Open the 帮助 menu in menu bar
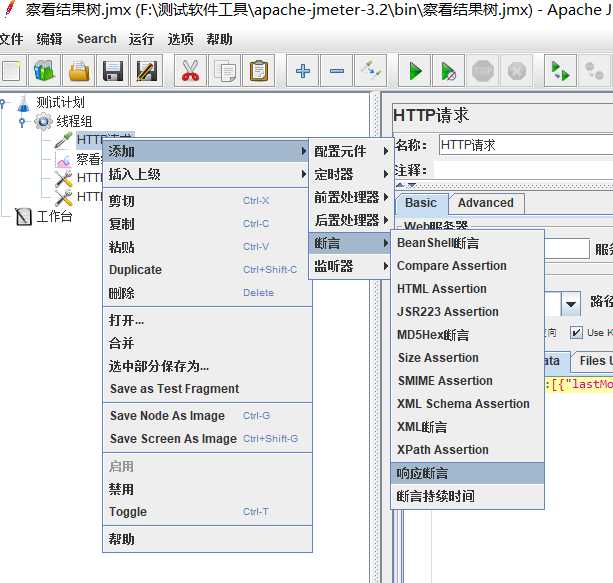 [x=219, y=39]
